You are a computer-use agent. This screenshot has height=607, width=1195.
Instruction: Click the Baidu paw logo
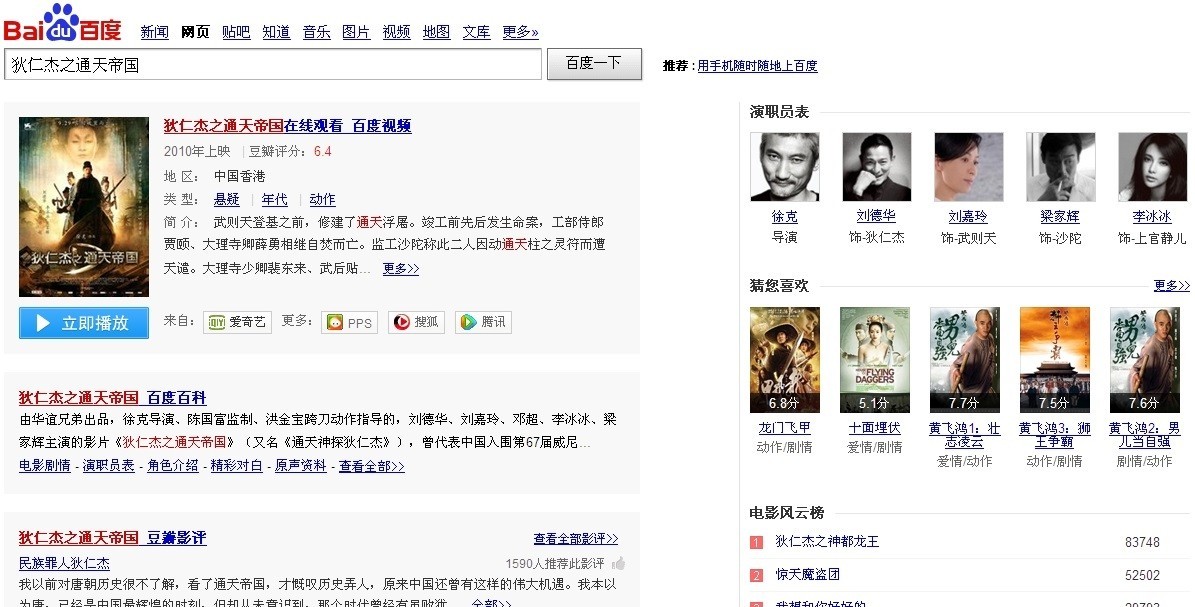[62, 23]
